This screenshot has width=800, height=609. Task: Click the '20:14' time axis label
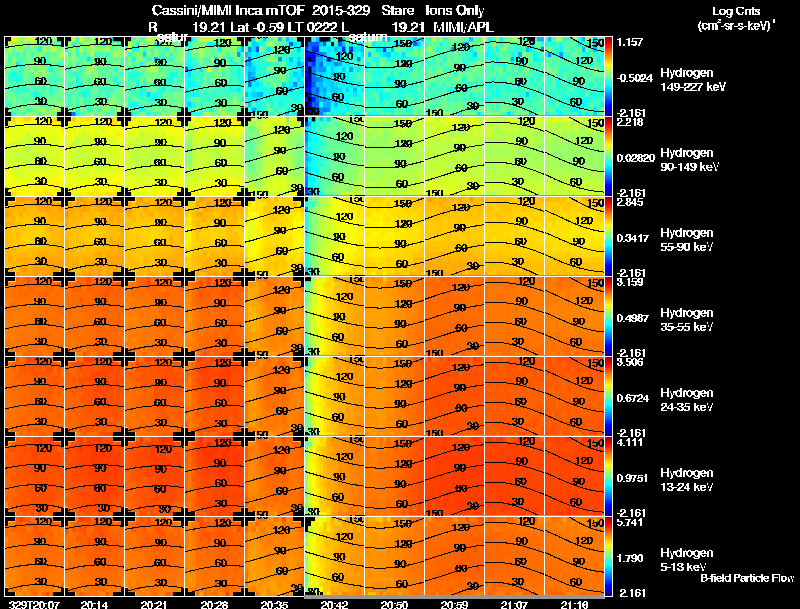point(94,604)
